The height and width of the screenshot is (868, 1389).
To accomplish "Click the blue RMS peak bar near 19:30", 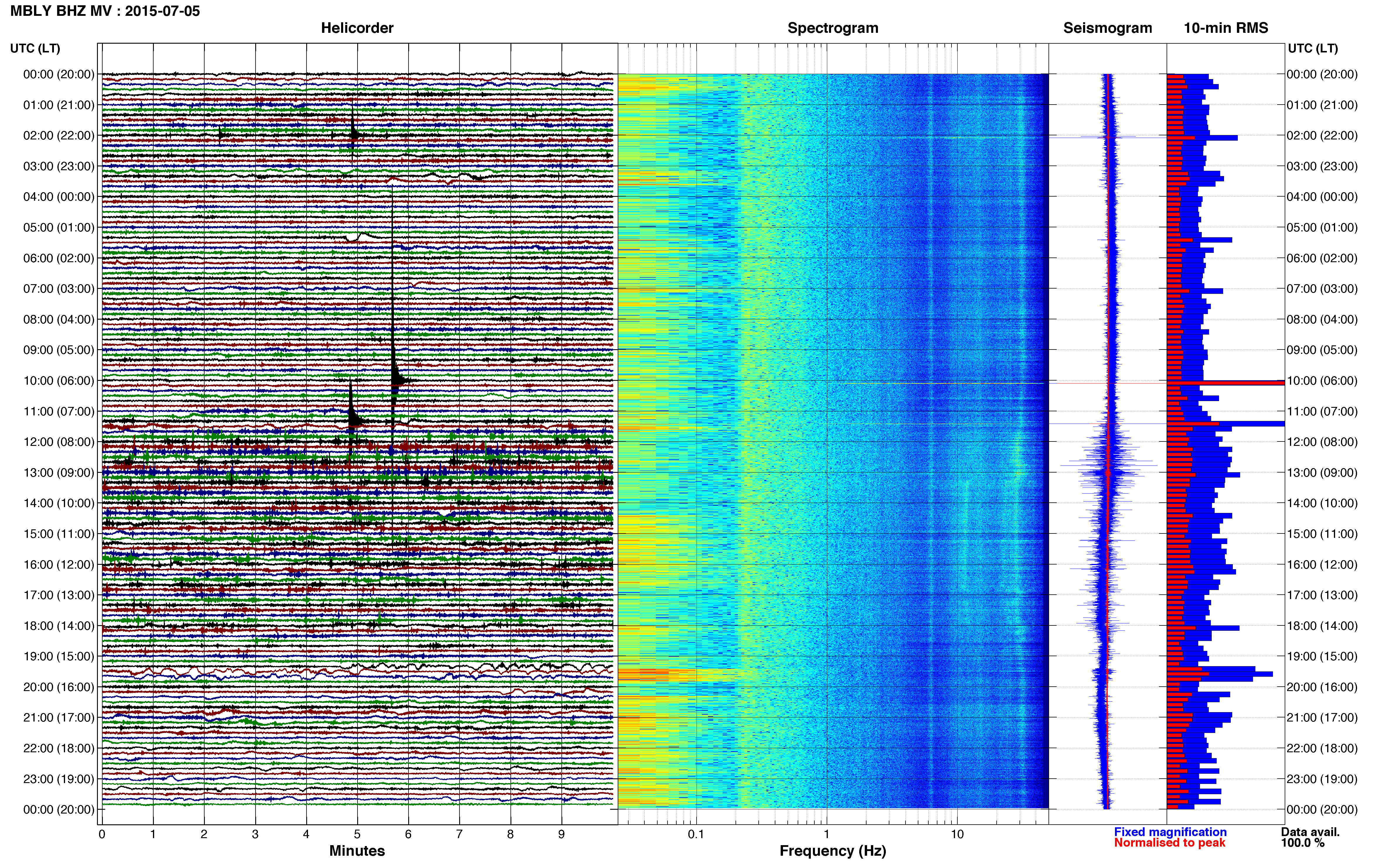I will pyautogui.click(x=1220, y=674).
